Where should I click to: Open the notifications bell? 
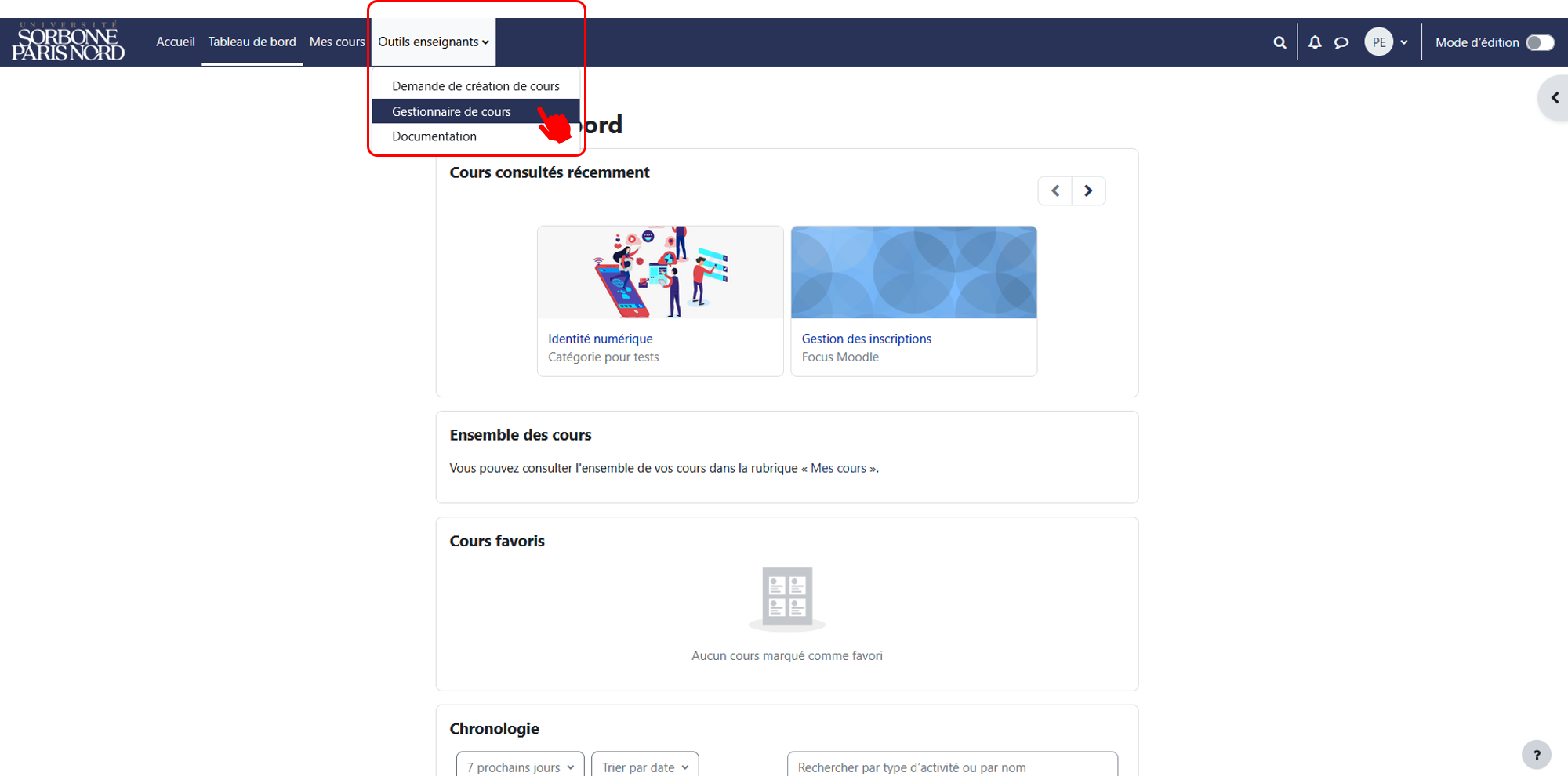tap(1315, 42)
